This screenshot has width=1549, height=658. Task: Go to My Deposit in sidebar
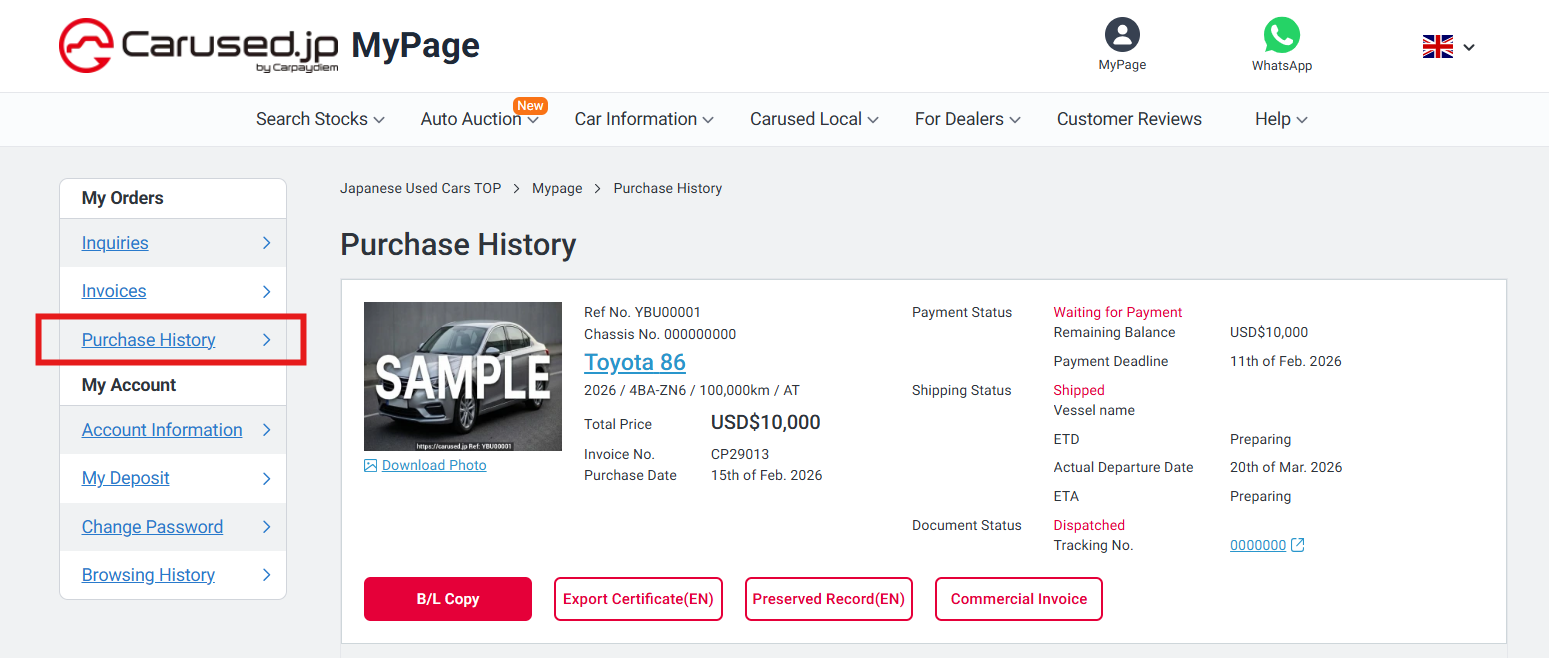tap(125, 478)
